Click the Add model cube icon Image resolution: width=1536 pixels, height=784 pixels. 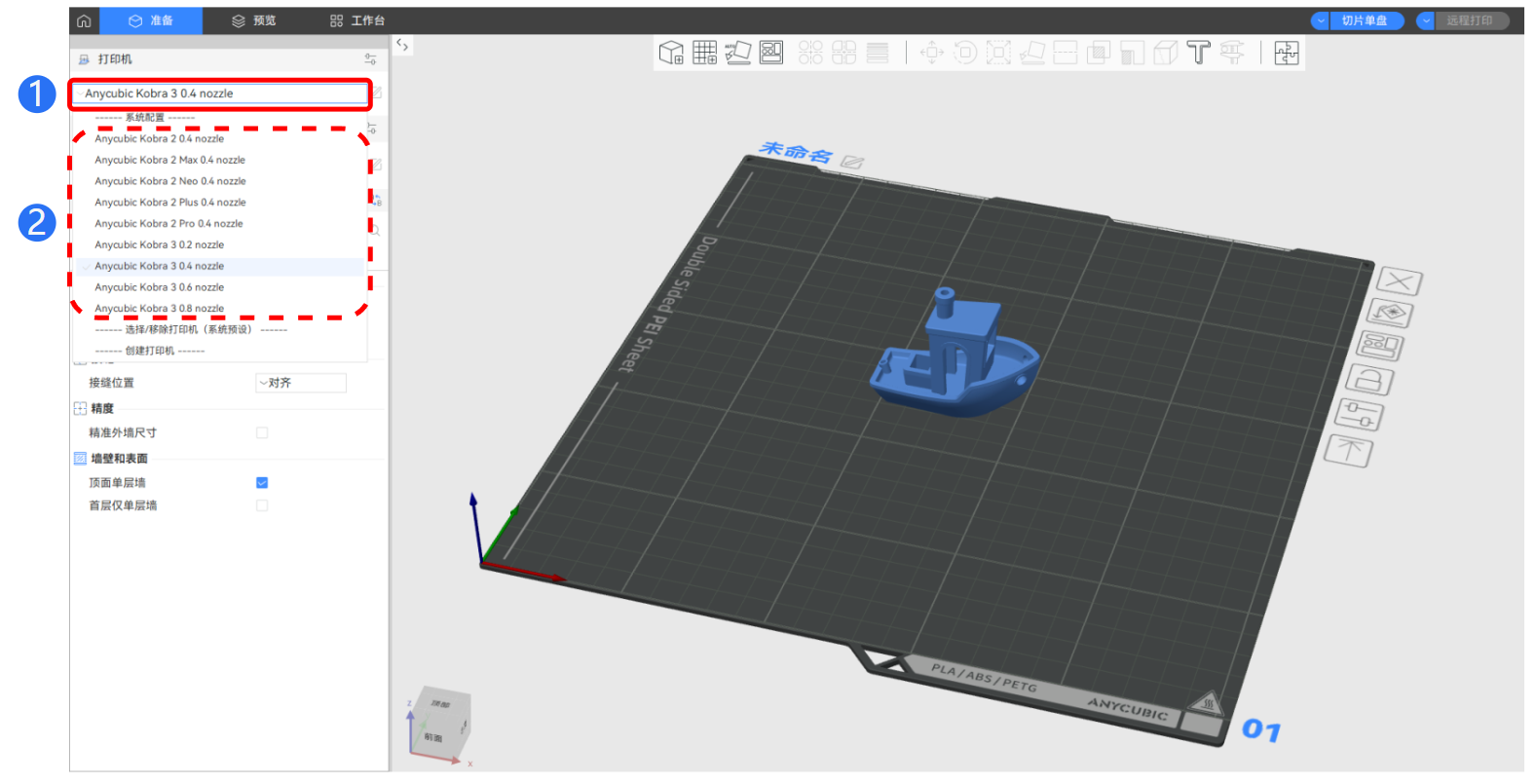671,53
